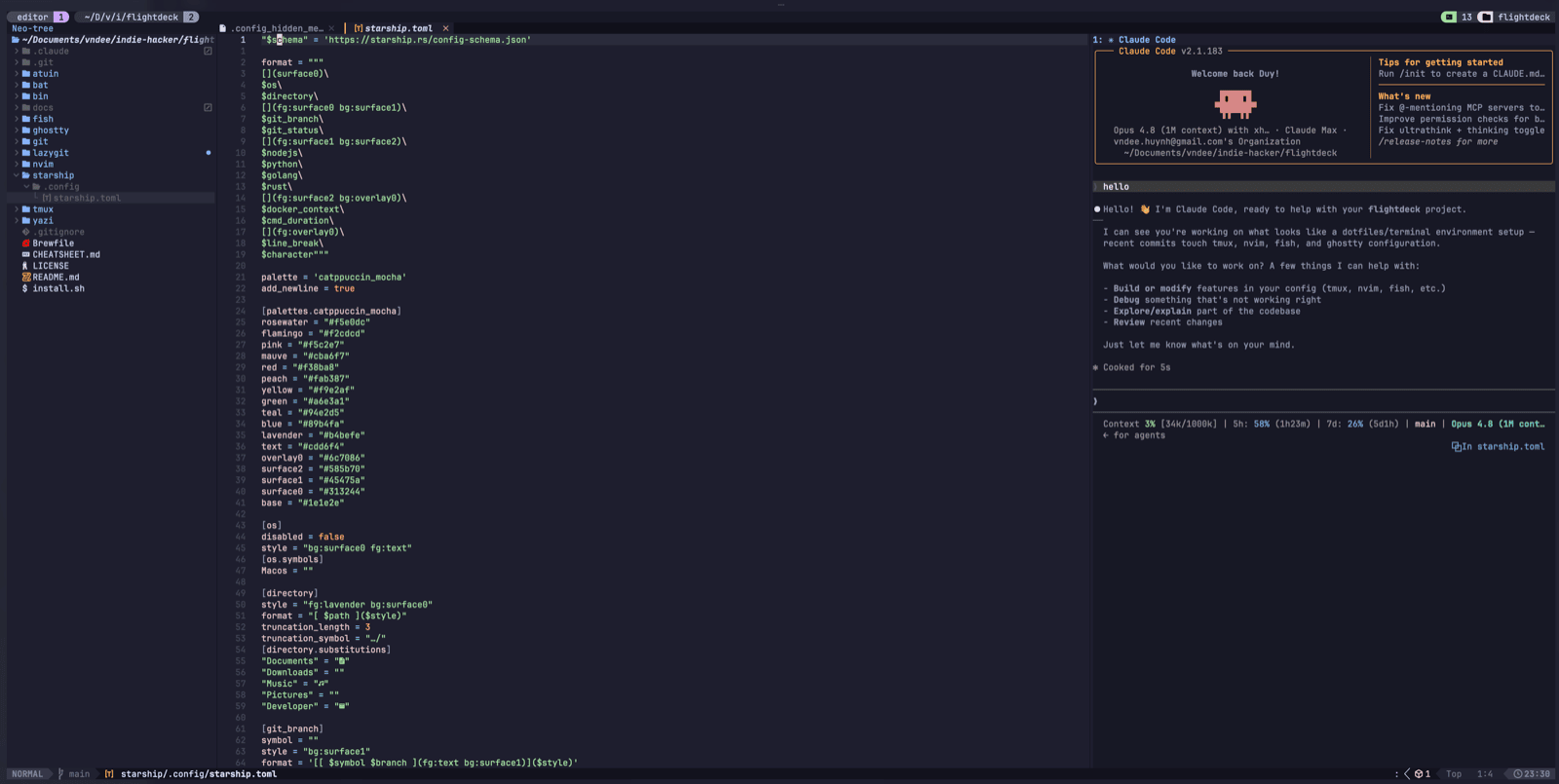Switch to the .config_hidden_me buffer tab
The width and height of the screenshot is (1559, 784).
277,28
